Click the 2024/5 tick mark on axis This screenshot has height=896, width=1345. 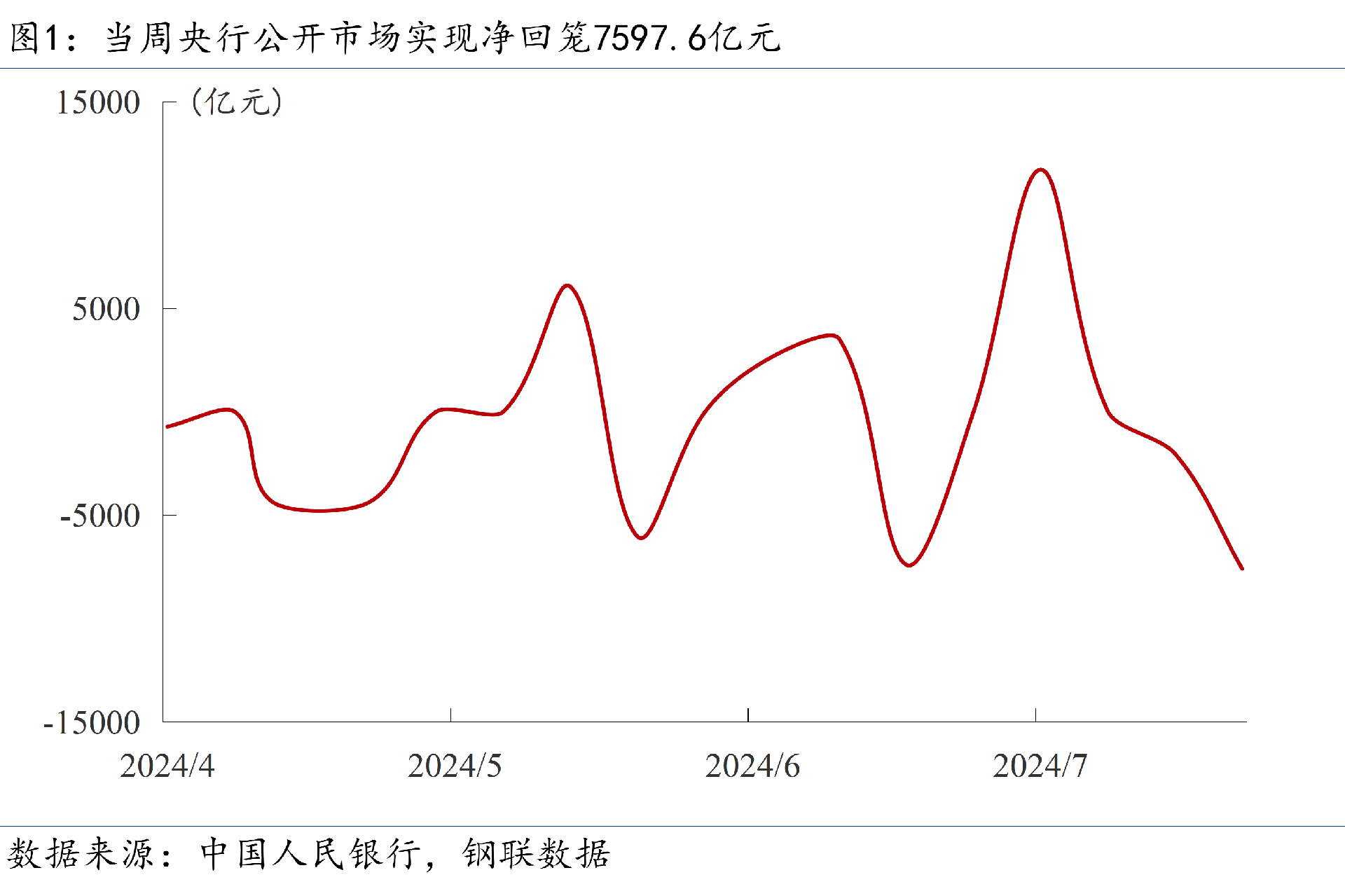[450, 715]
